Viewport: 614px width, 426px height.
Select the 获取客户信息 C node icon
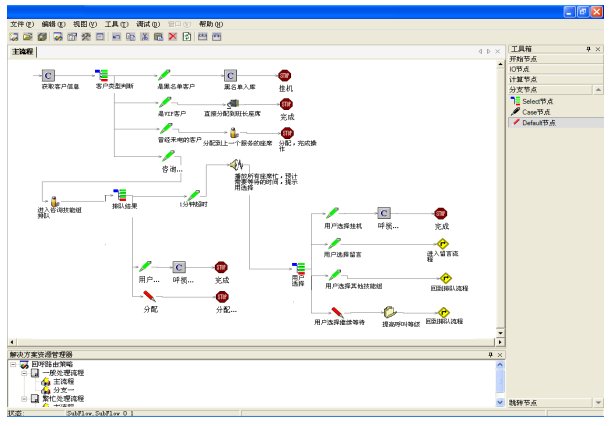coord(48,75)
